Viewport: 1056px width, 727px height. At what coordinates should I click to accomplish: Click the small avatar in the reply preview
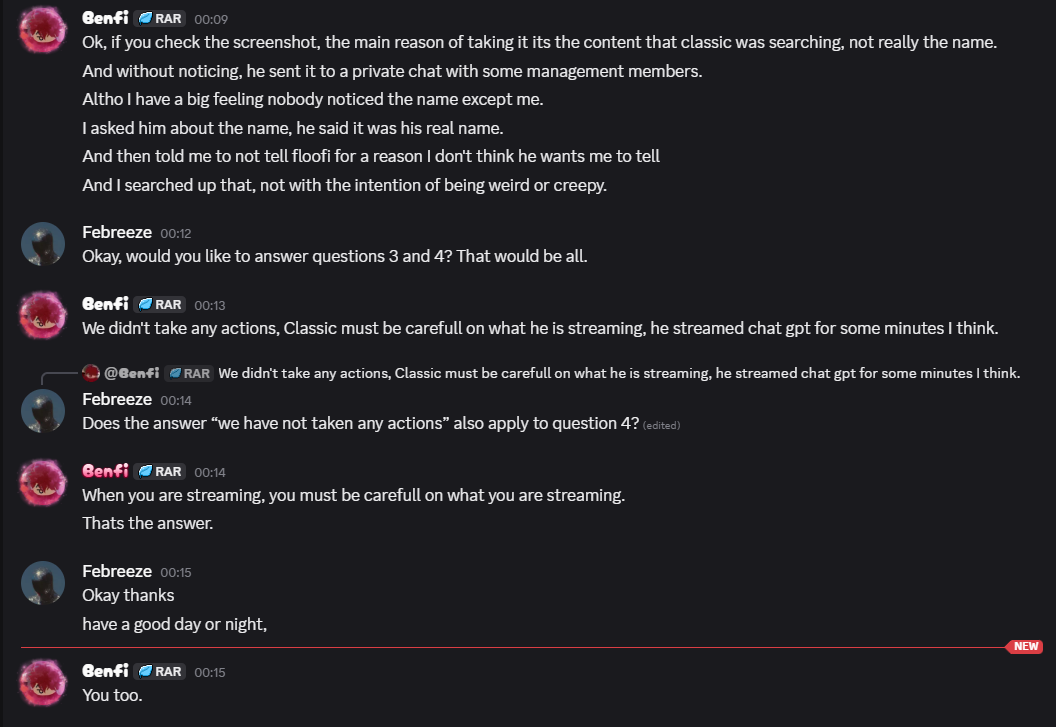[91, 373]
